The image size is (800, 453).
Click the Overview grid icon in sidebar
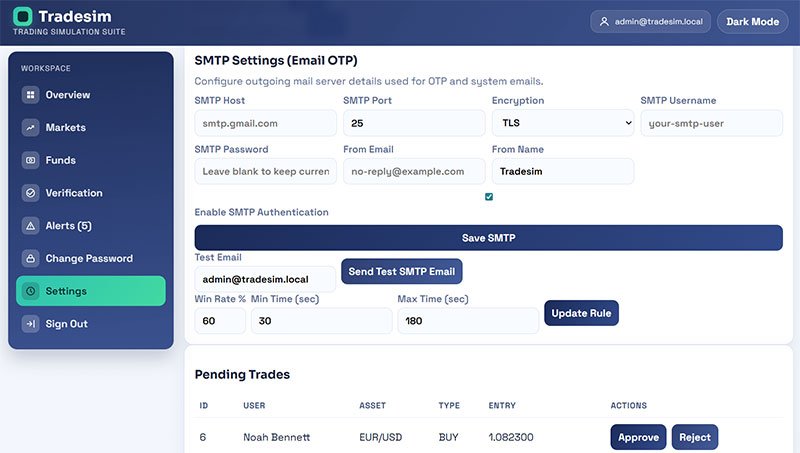[x=31, y=95]
